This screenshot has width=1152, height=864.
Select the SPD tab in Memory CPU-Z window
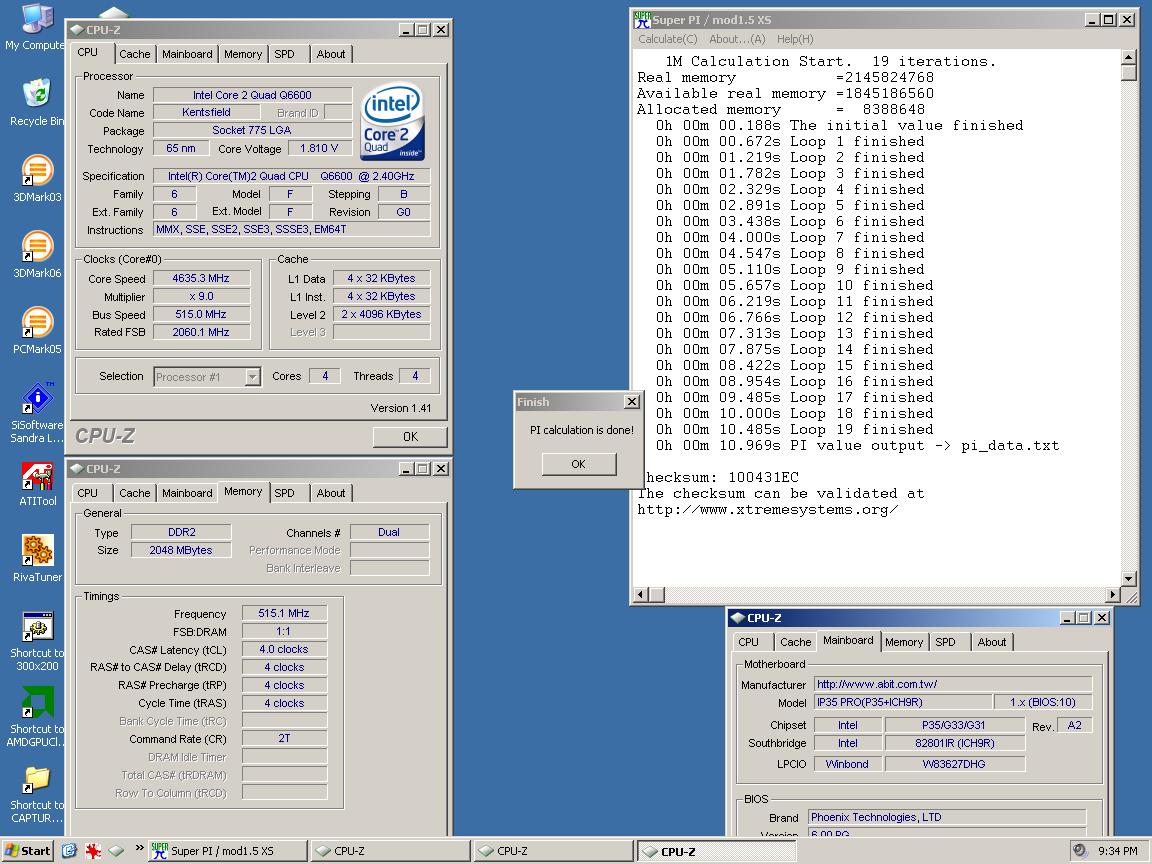click(284, 493)
